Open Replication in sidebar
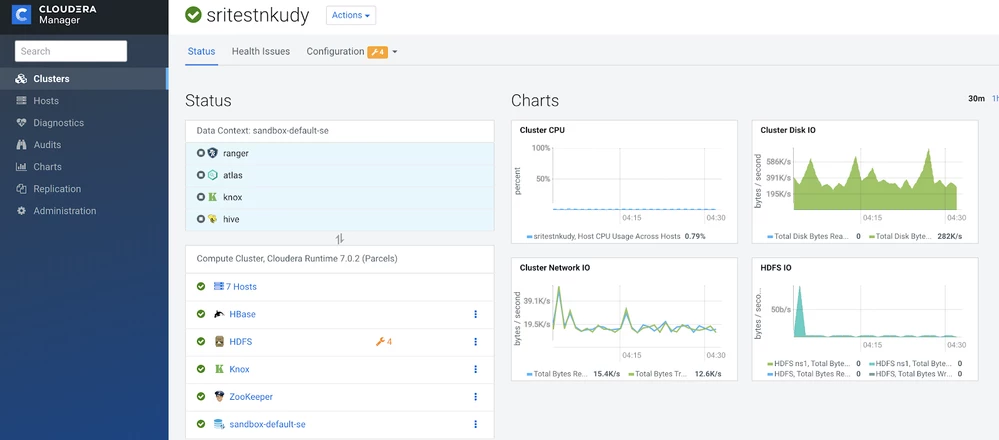This screenshot has width=999, height=440. pyautogui.click(x=57, y=188)
